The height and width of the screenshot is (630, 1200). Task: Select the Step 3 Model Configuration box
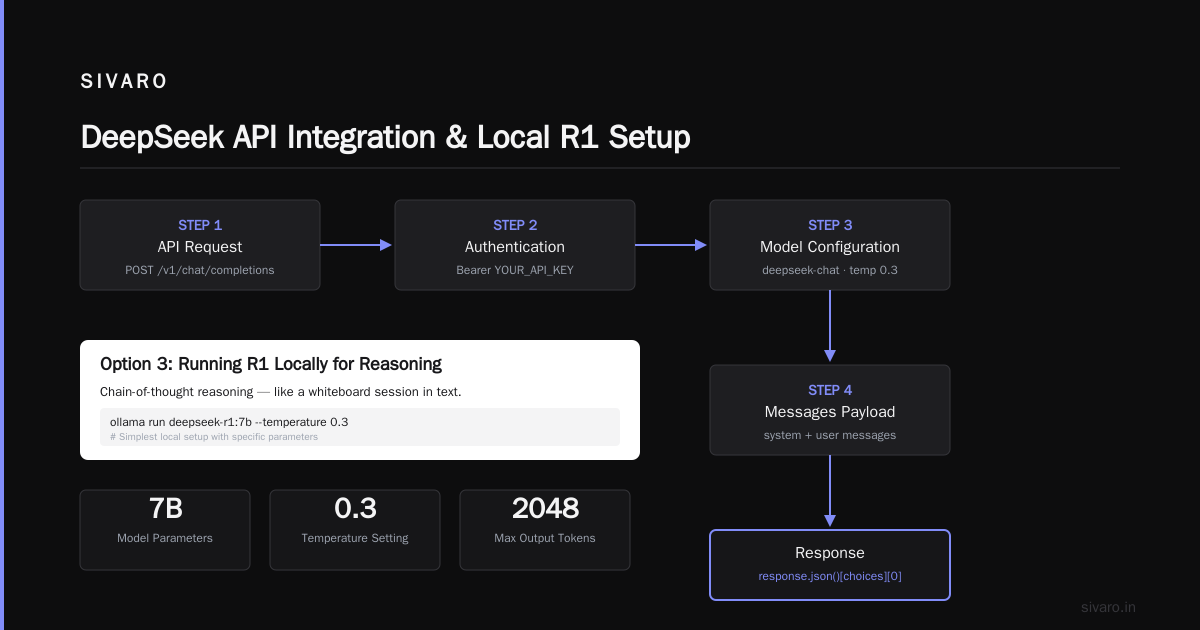point(830,245)
